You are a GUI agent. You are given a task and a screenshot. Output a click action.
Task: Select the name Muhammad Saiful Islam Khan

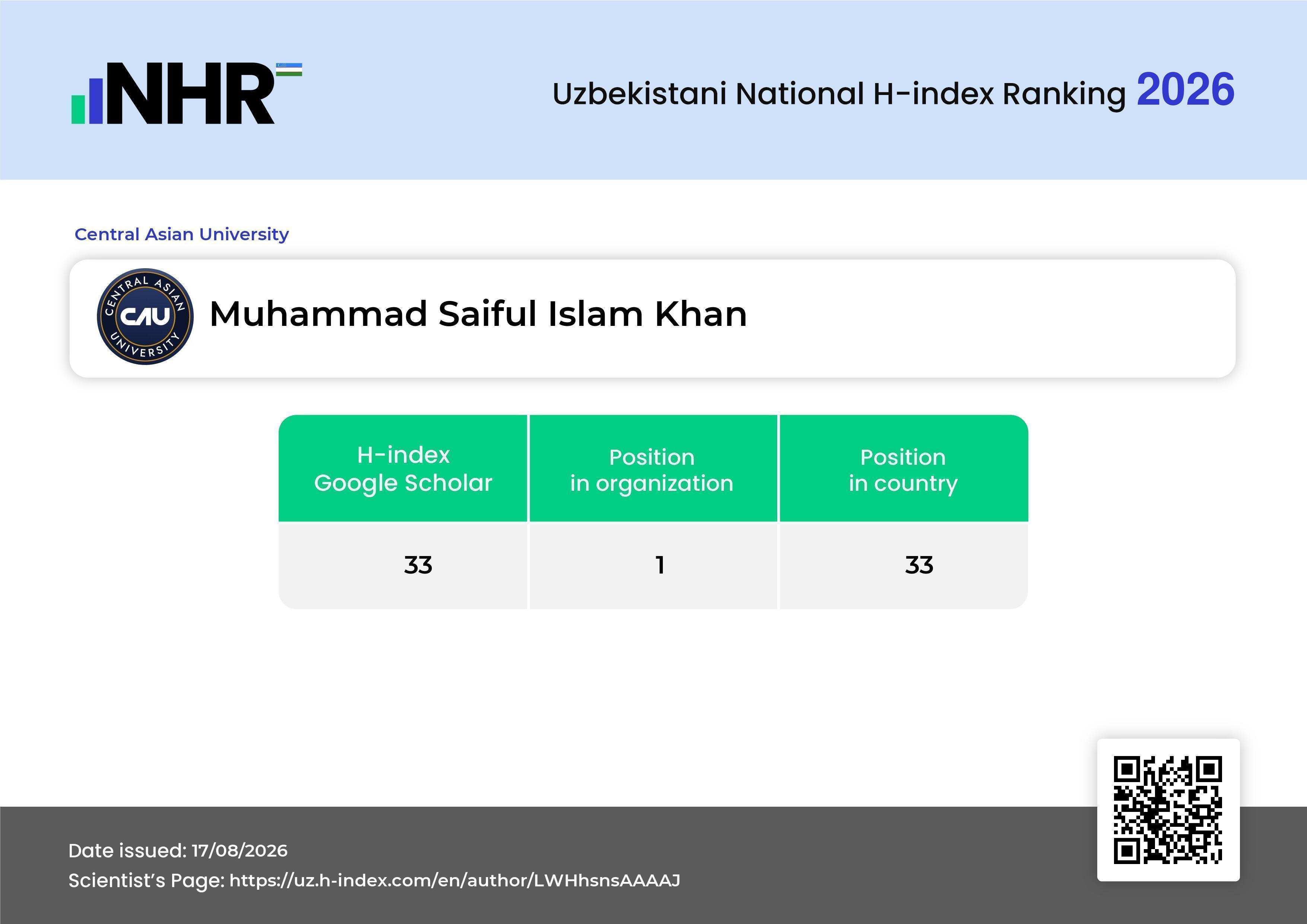click(478, 314)
